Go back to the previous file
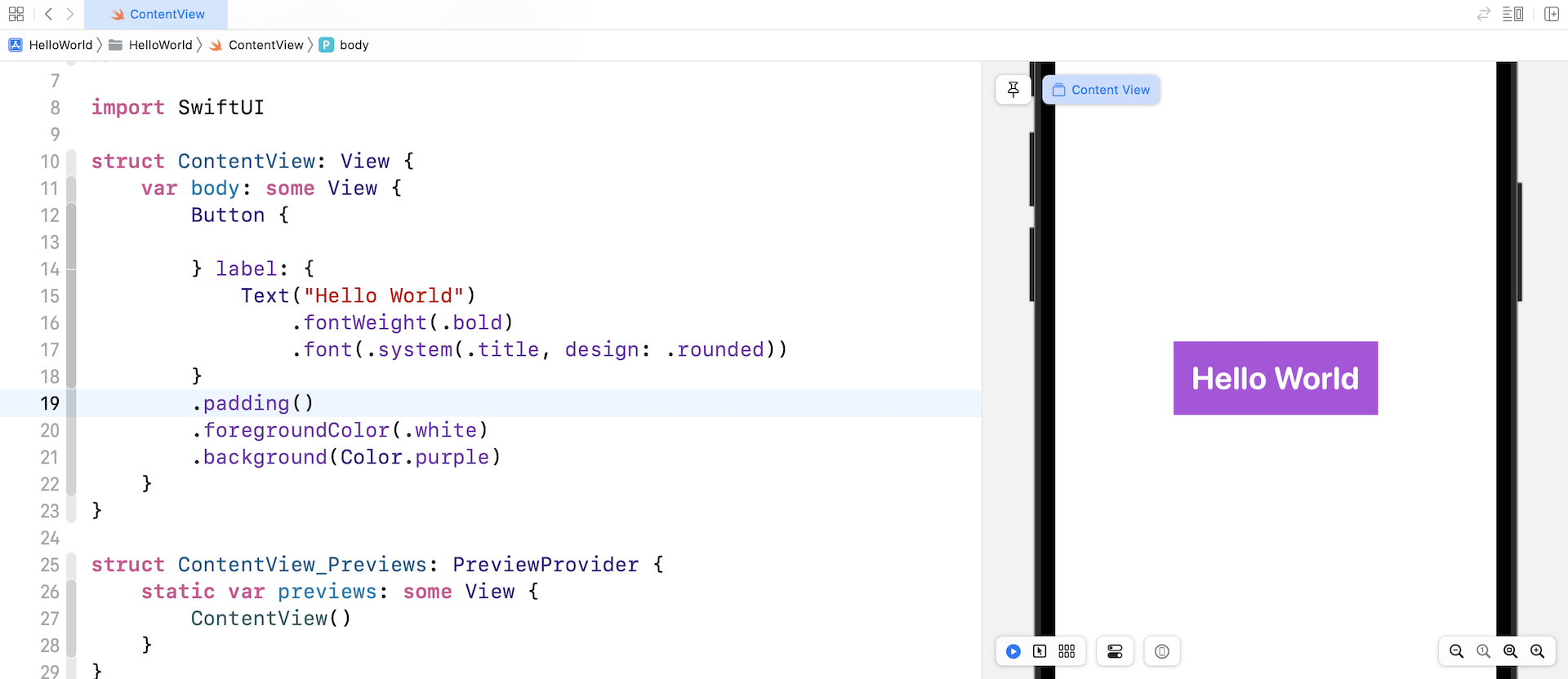Screen dimensions: 1568x679 (x=49, y=14)
